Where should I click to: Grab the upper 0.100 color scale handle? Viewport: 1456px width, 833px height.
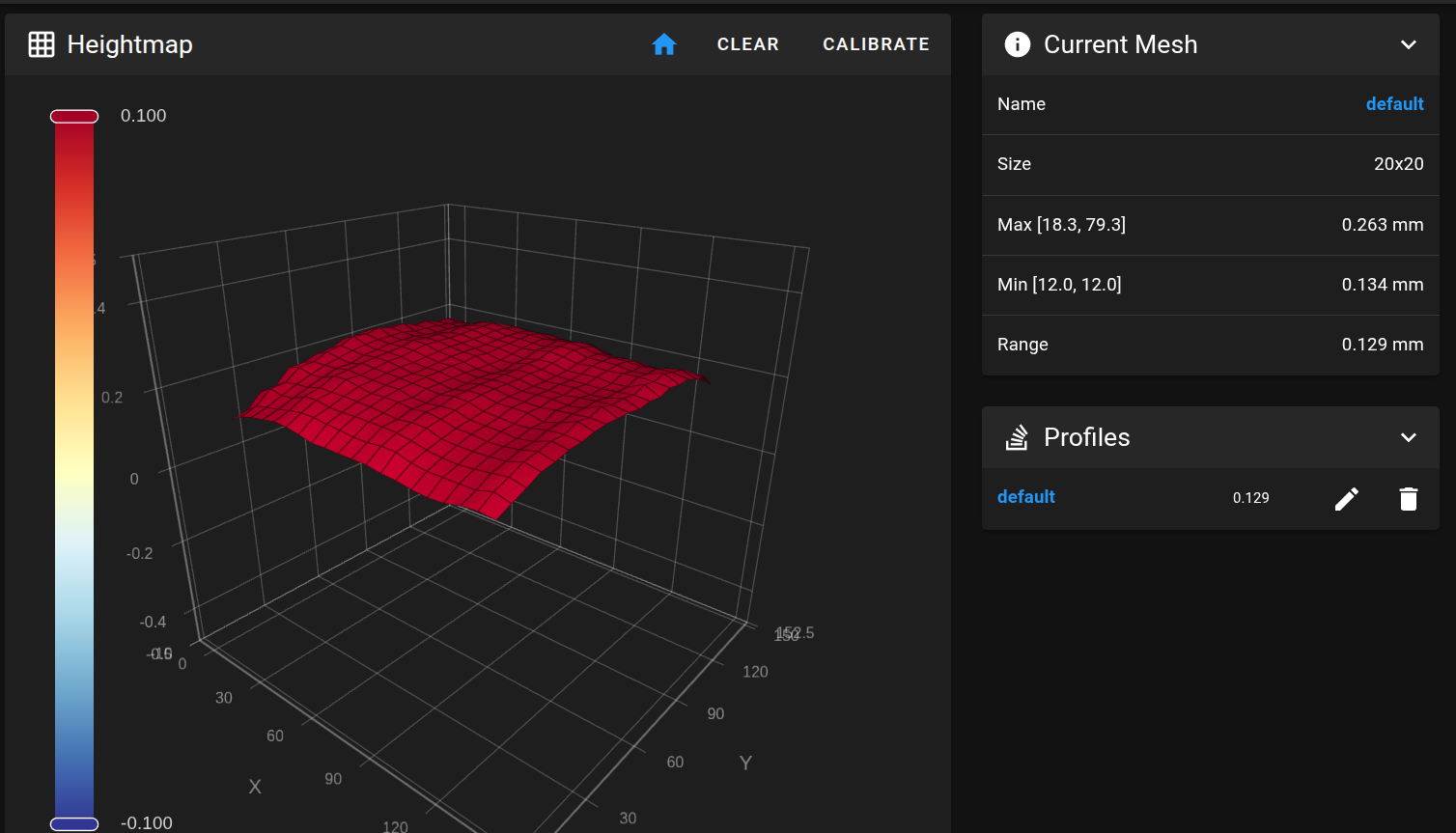click(74, 117)
